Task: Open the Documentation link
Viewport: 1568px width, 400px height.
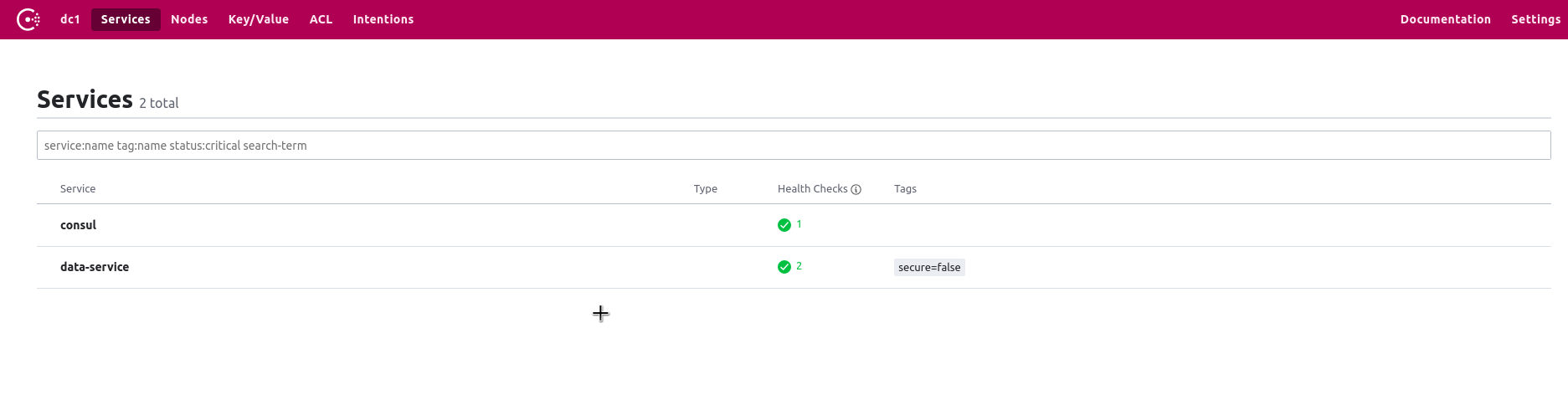Action: point(1446,19)
